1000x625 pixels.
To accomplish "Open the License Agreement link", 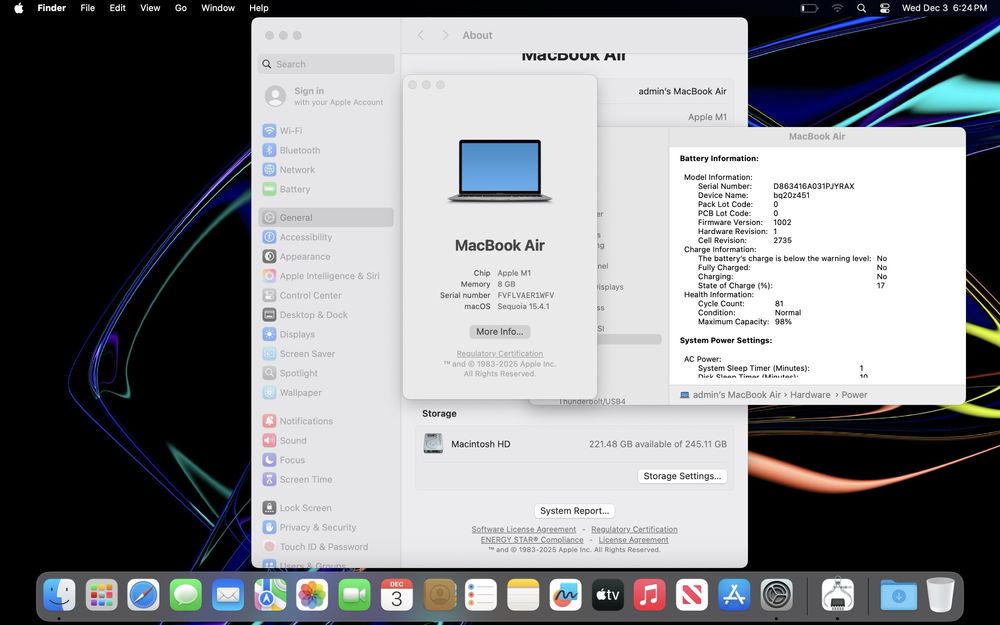I will (x=633, y=540).
